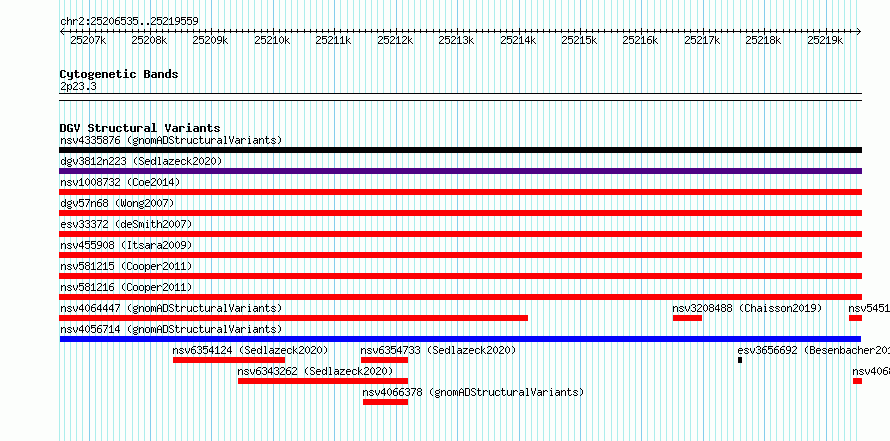
Task: Open the nsv4056714 gnomADStructuralVariants label
Action: (x=171, y=329)
